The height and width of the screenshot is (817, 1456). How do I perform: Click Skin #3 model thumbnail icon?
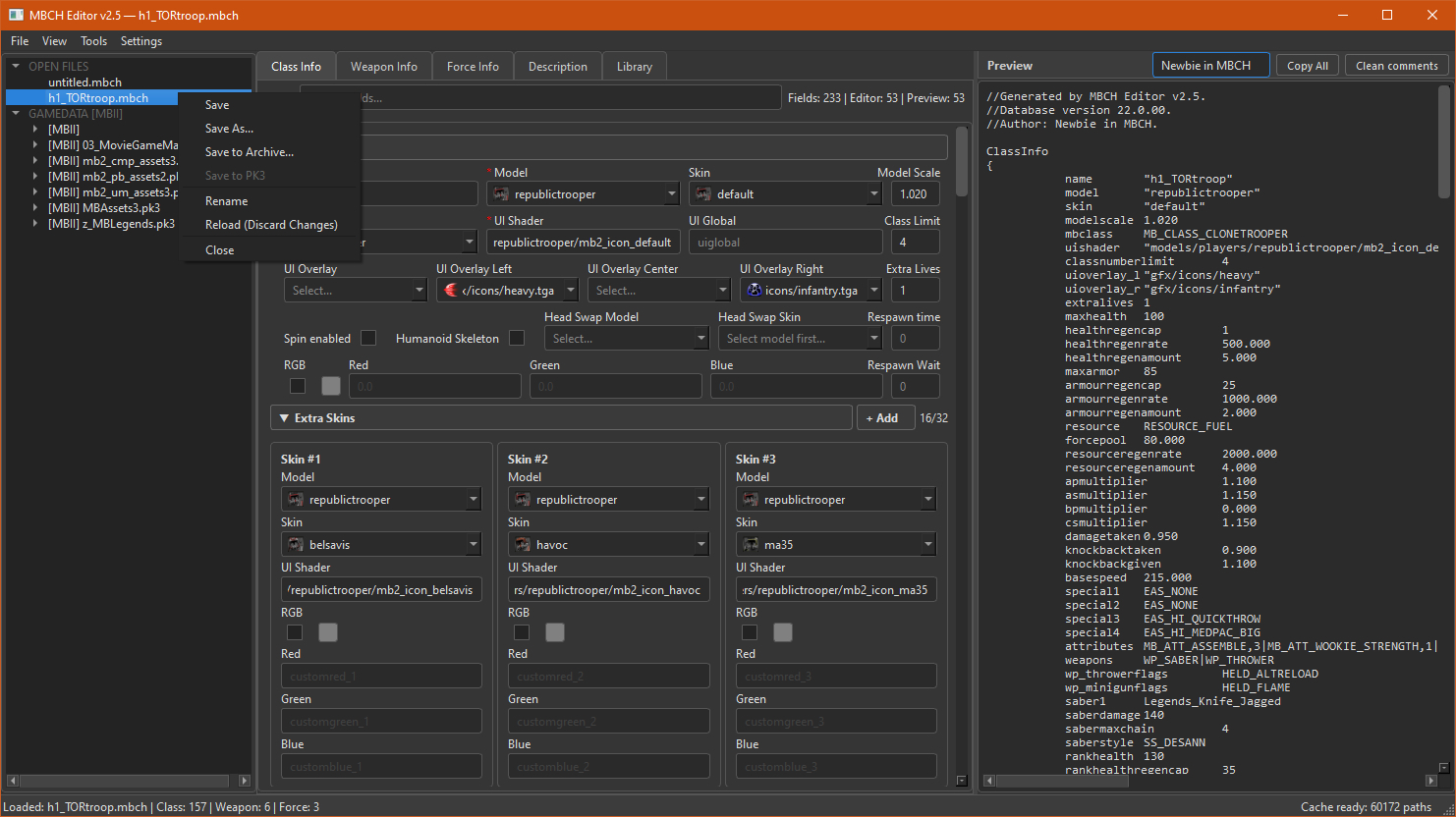pyautogui.click(x=751, y=500)
